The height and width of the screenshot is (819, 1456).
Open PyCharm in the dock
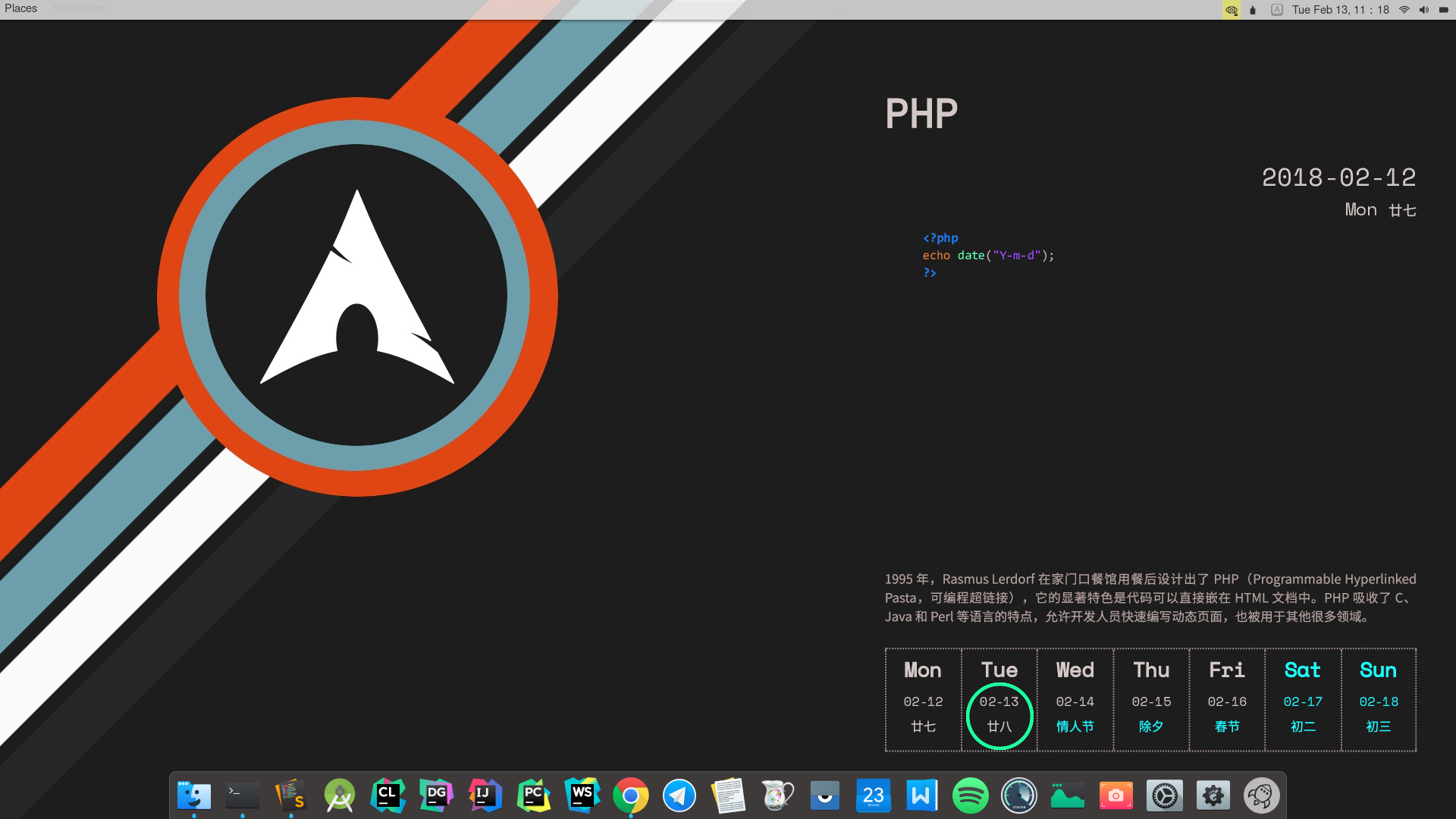pyautogui.click(x=533, y=795)
